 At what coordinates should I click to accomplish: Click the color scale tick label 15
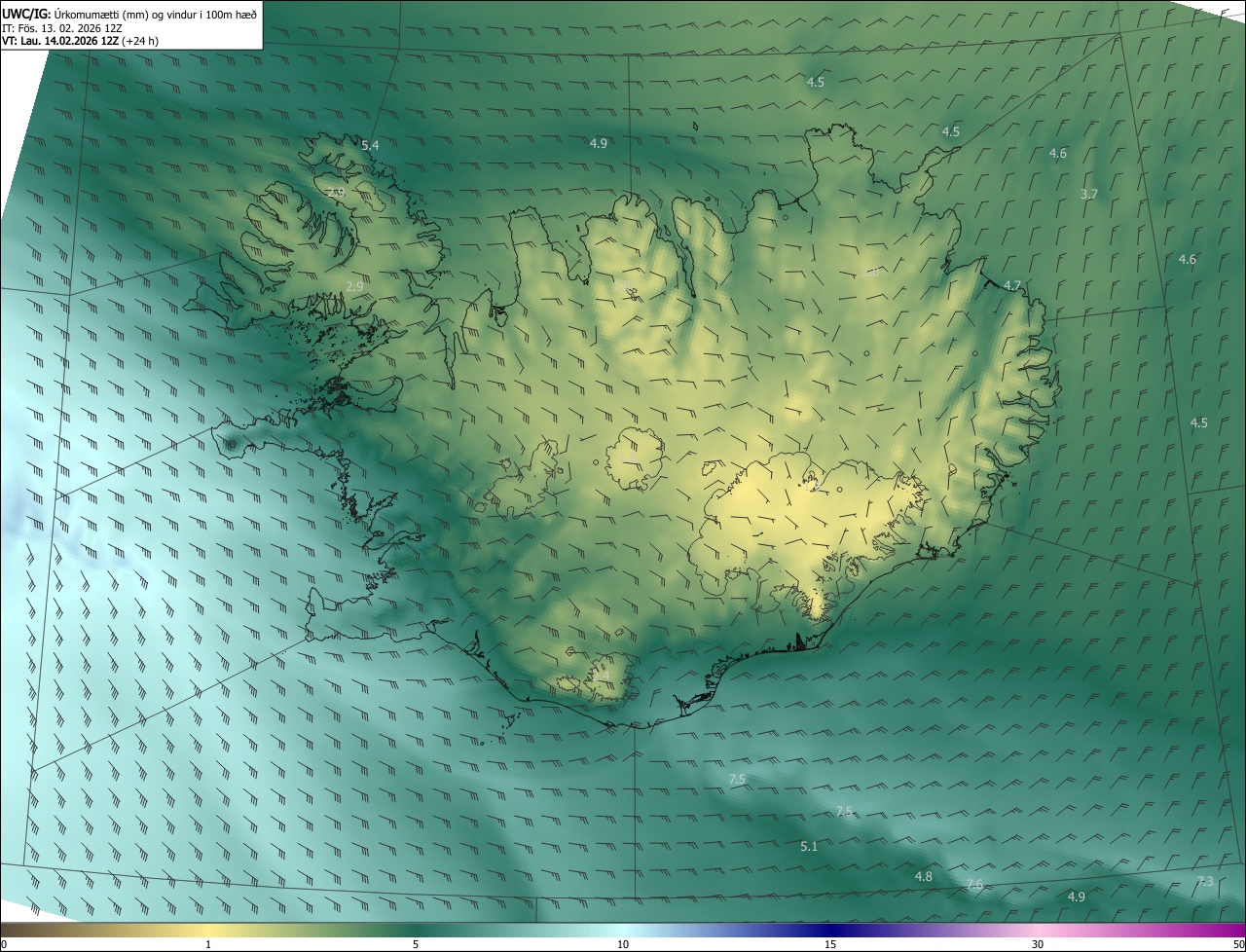point(830,944)
